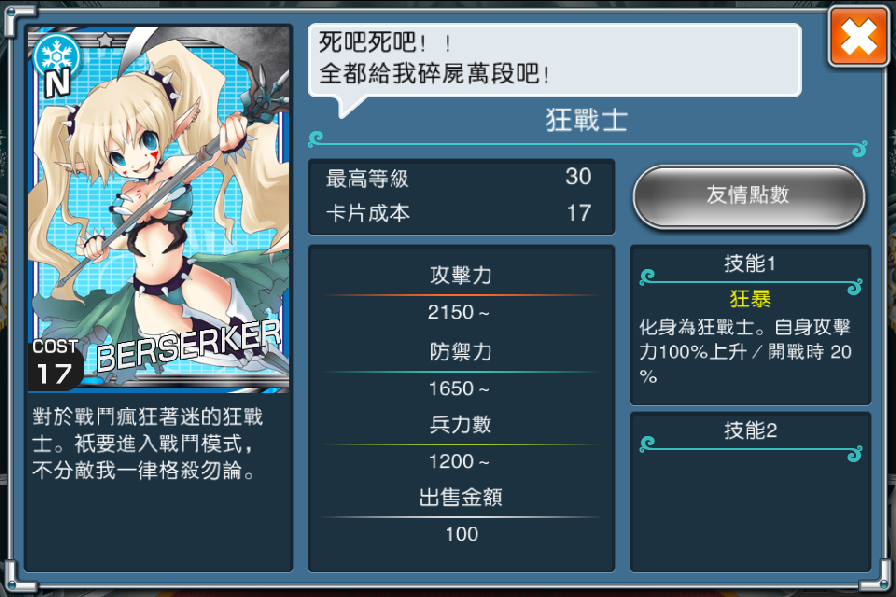Click the card description text below artwork
The height and width of the screenshot is (597, 896).
tap(147, 443)
